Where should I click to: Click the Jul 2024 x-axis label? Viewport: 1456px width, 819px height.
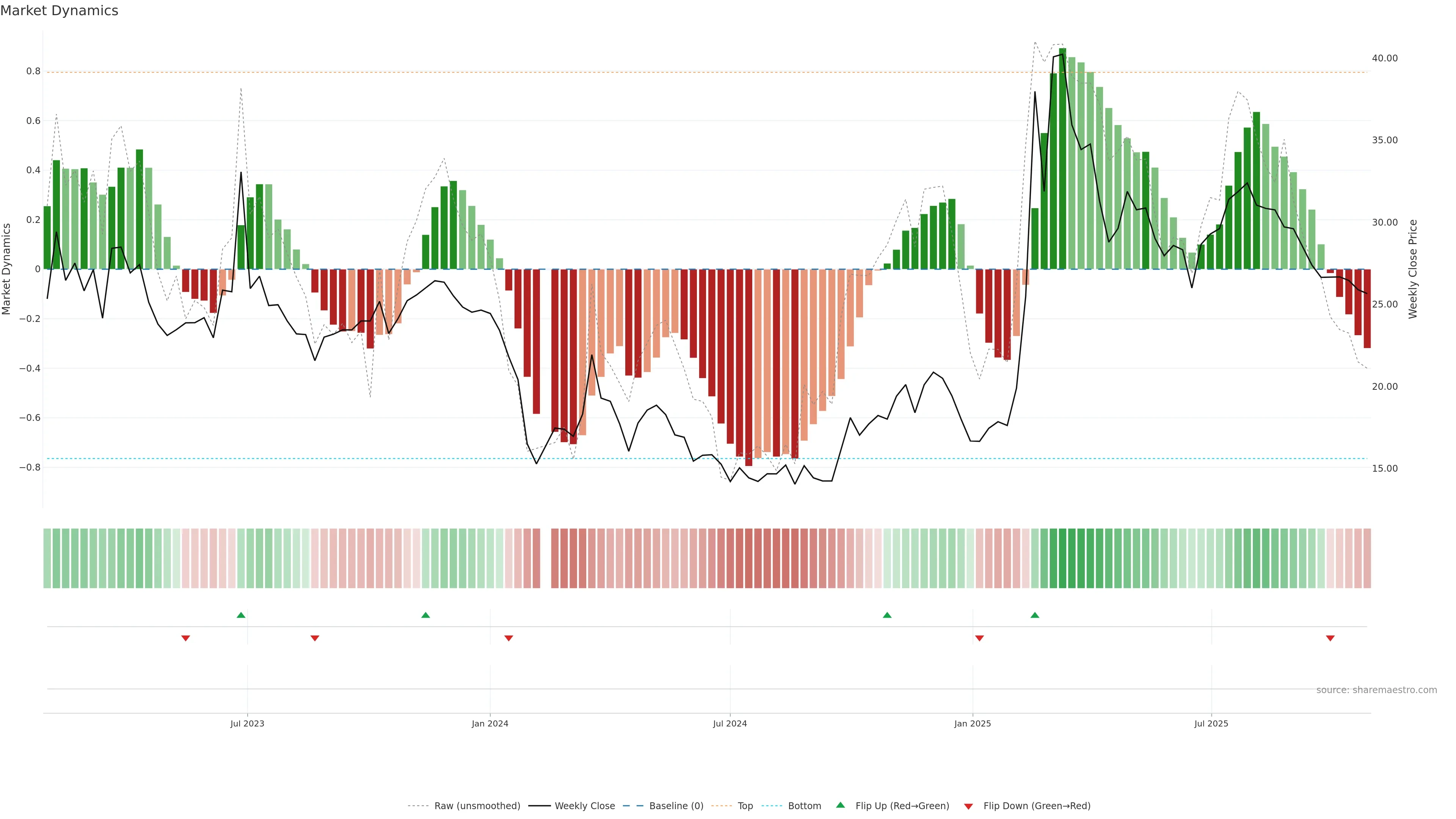[x=730, y=723]
